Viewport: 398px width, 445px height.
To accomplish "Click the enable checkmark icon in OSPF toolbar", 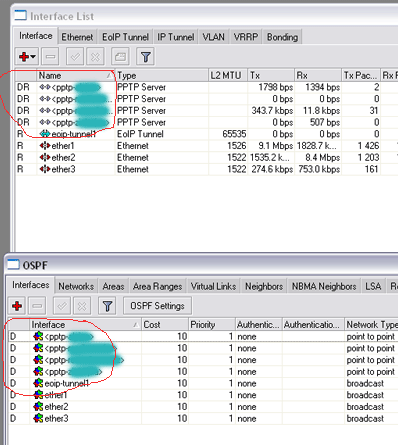I will tap(62, 305).
